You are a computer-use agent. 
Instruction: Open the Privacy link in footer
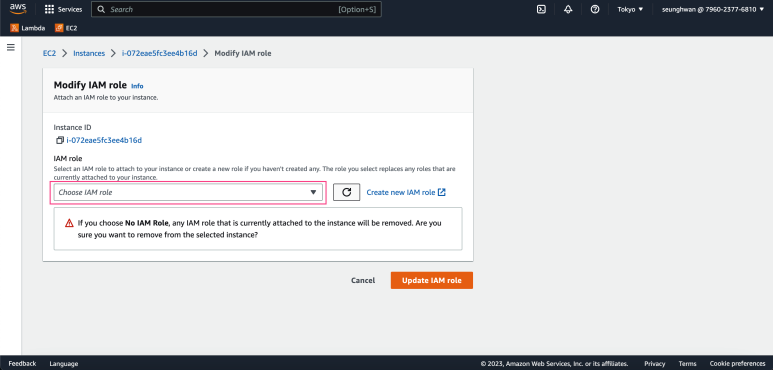pos(655,364)
